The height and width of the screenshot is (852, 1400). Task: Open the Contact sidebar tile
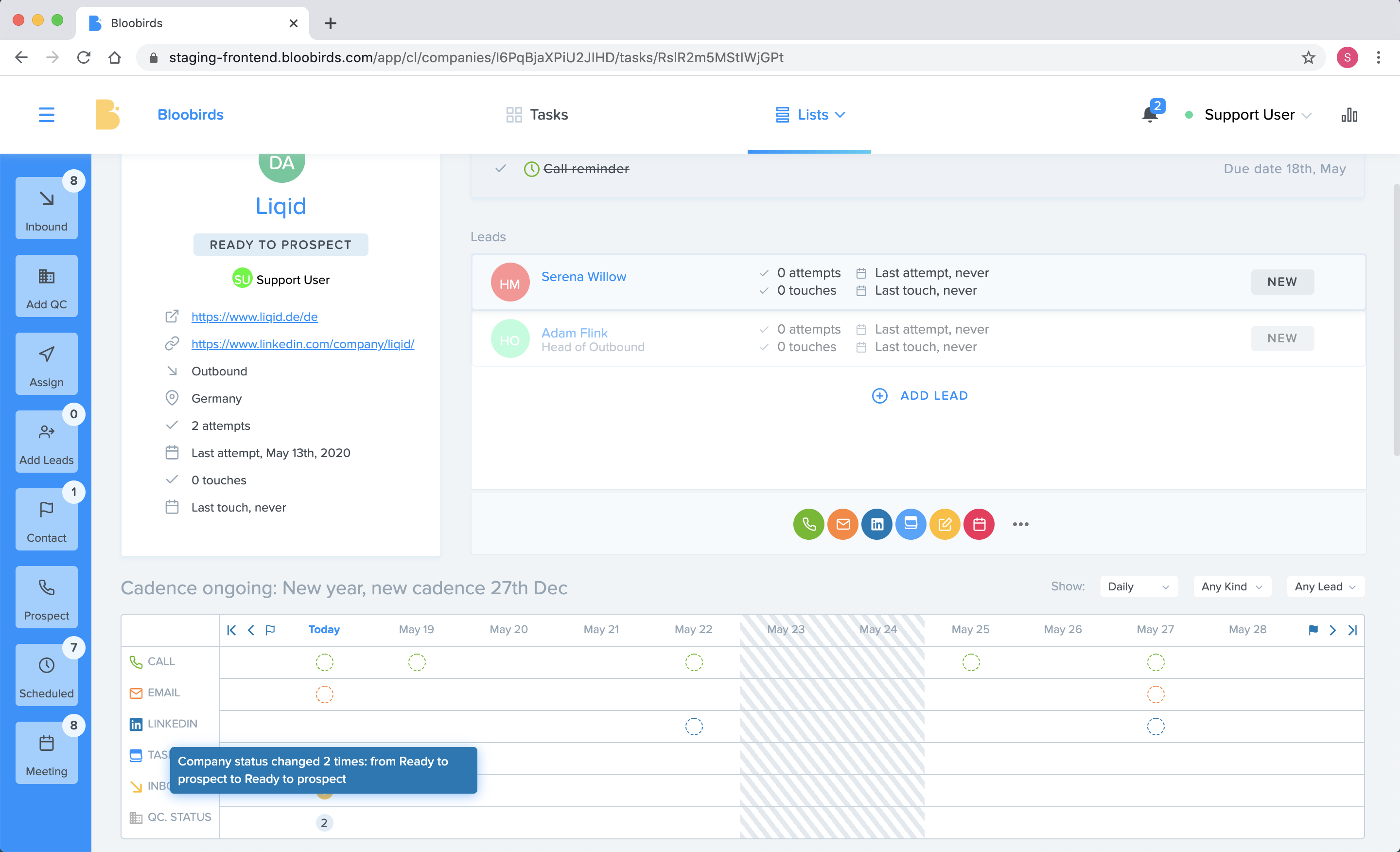[47, 519]
